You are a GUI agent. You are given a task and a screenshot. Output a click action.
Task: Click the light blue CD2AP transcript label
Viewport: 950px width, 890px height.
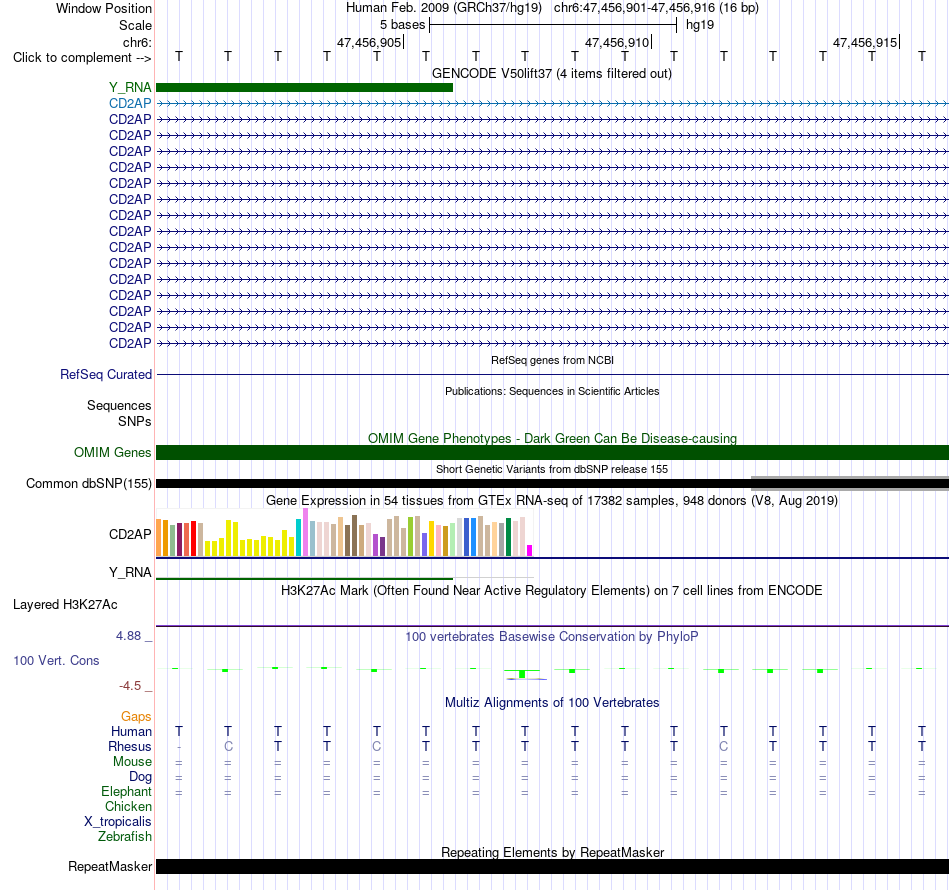(130, 104)
